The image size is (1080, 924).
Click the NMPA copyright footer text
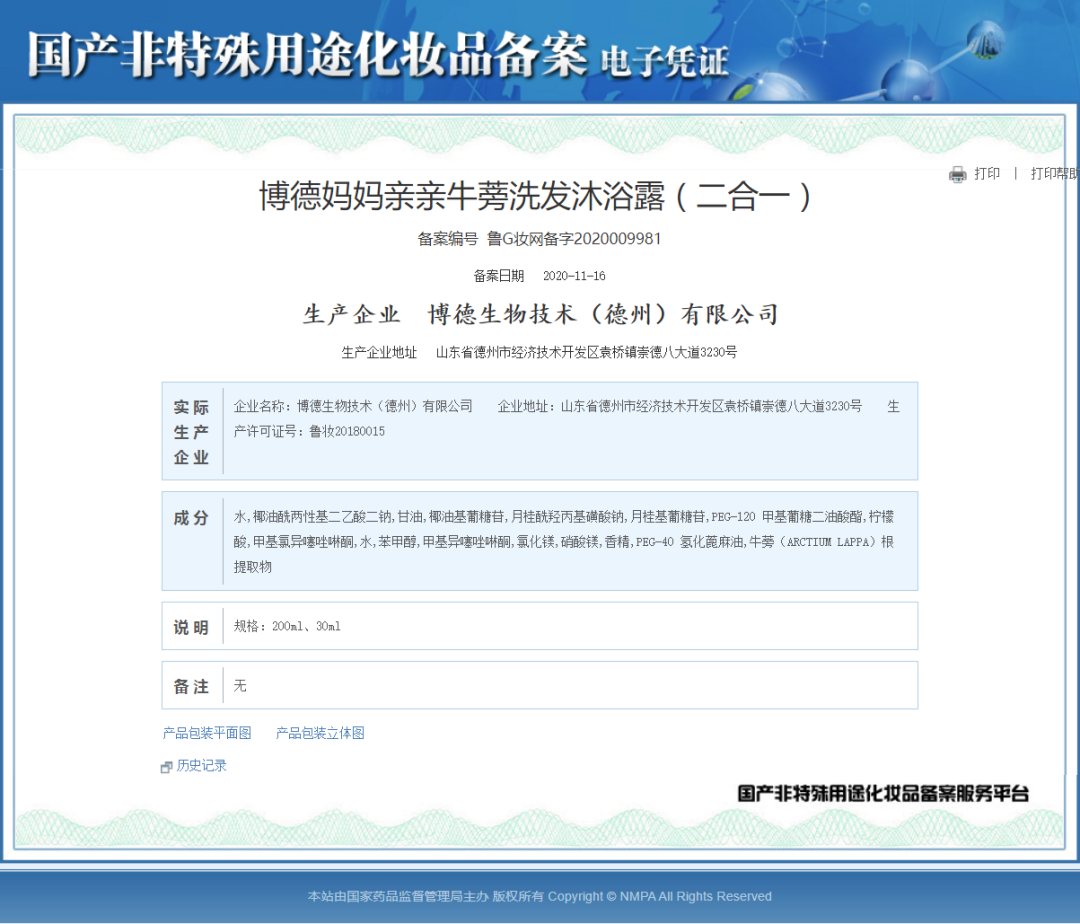(x=539, y=896)
